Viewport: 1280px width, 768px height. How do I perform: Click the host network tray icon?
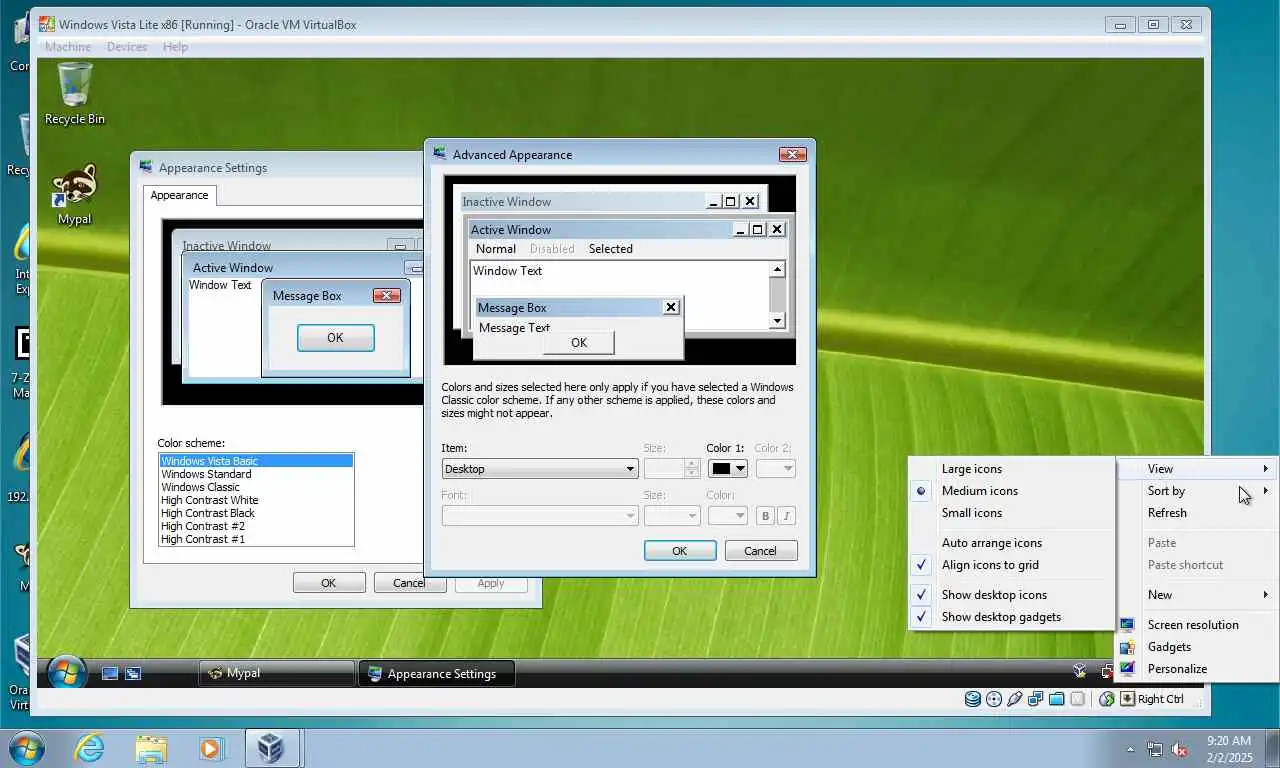point(1155,749)
